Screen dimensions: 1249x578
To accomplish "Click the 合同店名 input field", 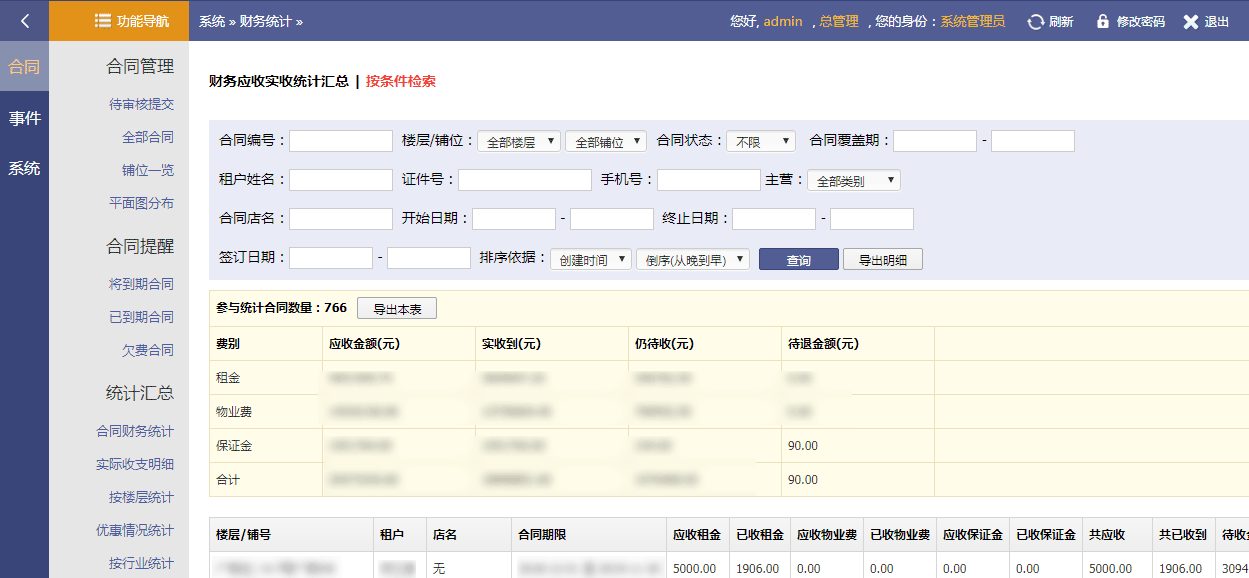I will click(341, 219).
